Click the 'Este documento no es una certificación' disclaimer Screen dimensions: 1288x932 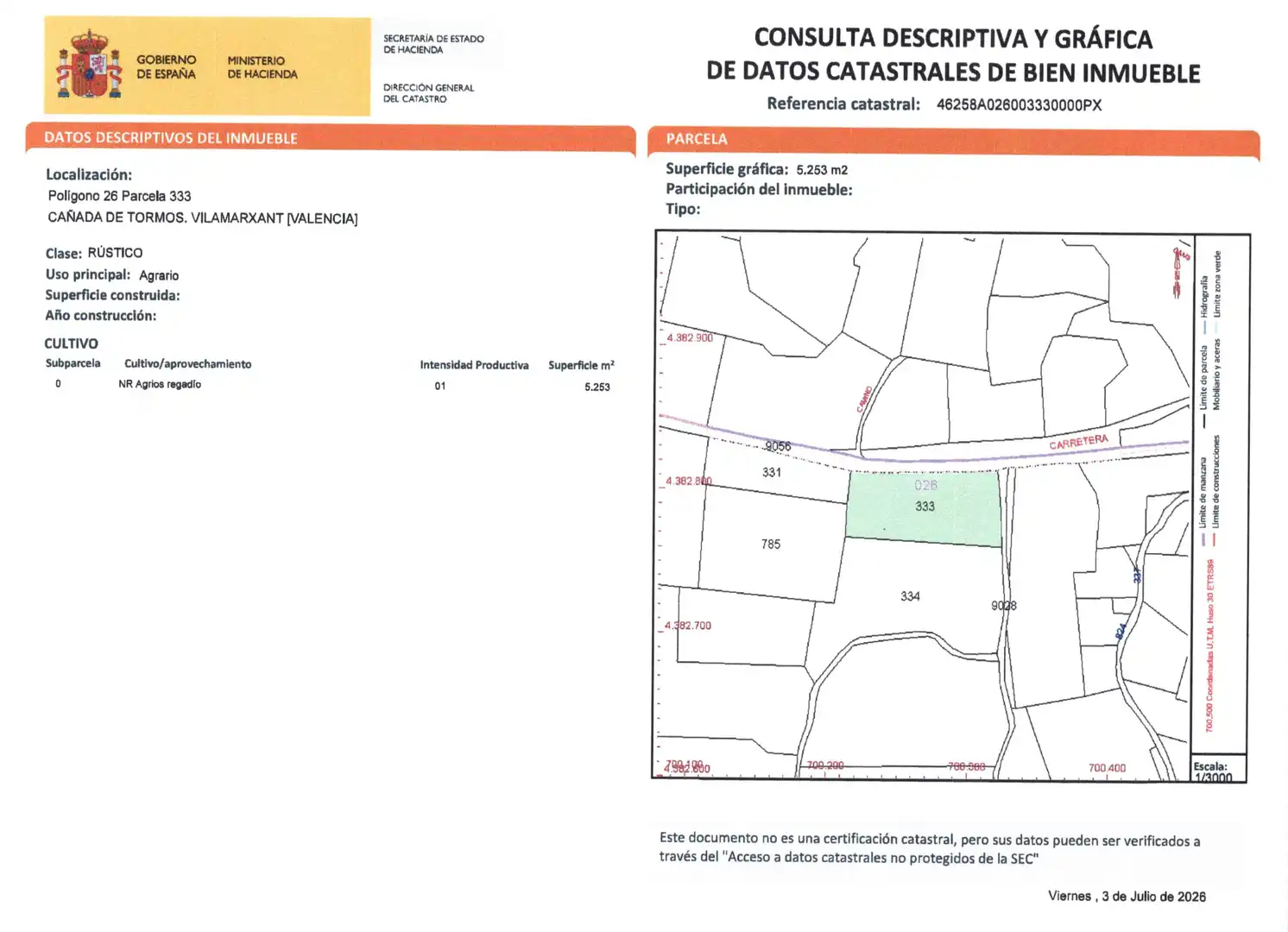point(930,848)
